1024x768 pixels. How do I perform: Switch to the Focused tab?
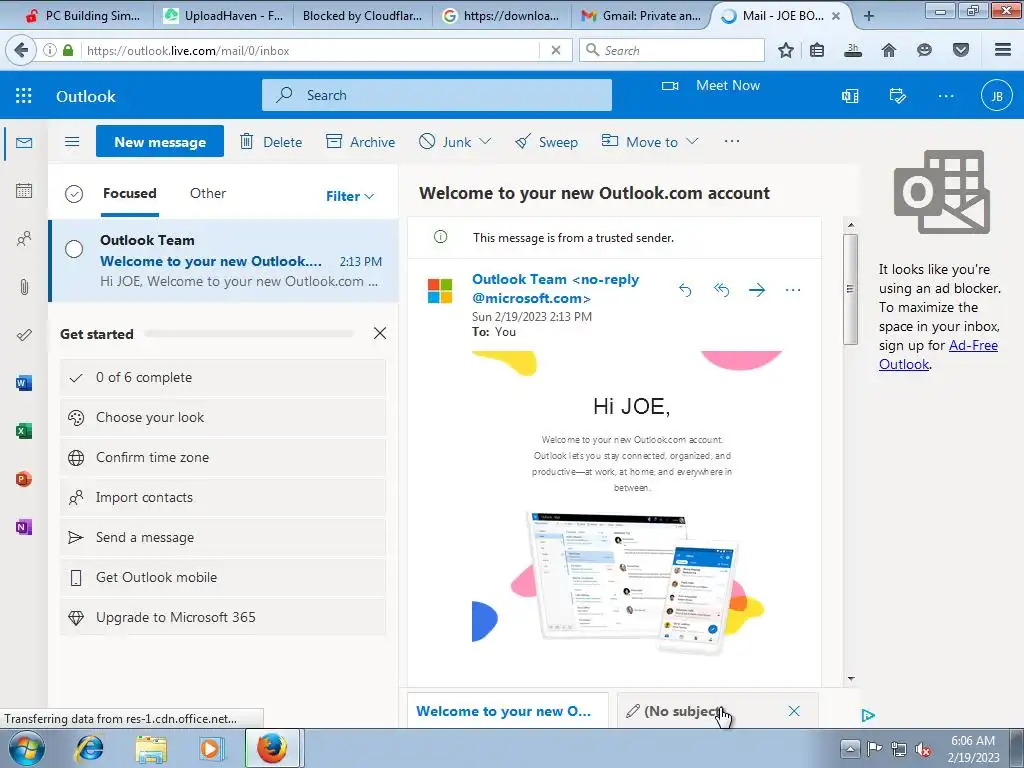point(129,193)
